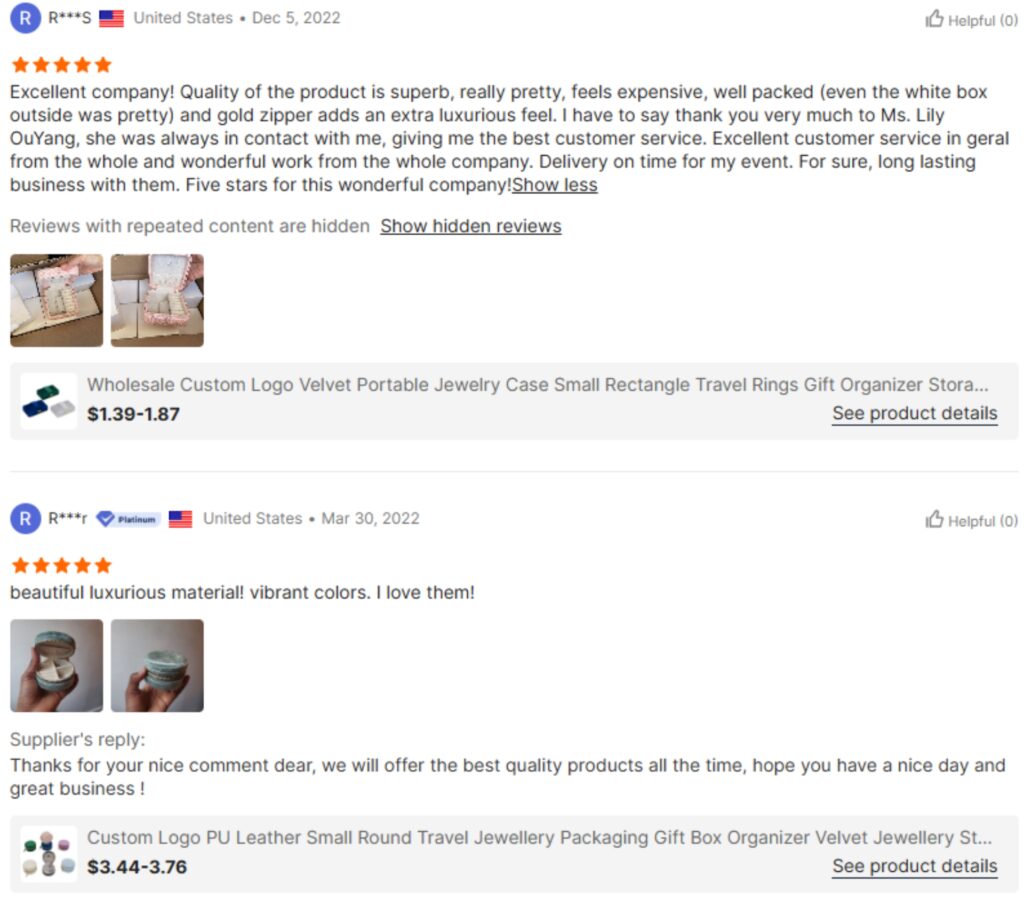Click the Platinum badge beside R***r

128,519
